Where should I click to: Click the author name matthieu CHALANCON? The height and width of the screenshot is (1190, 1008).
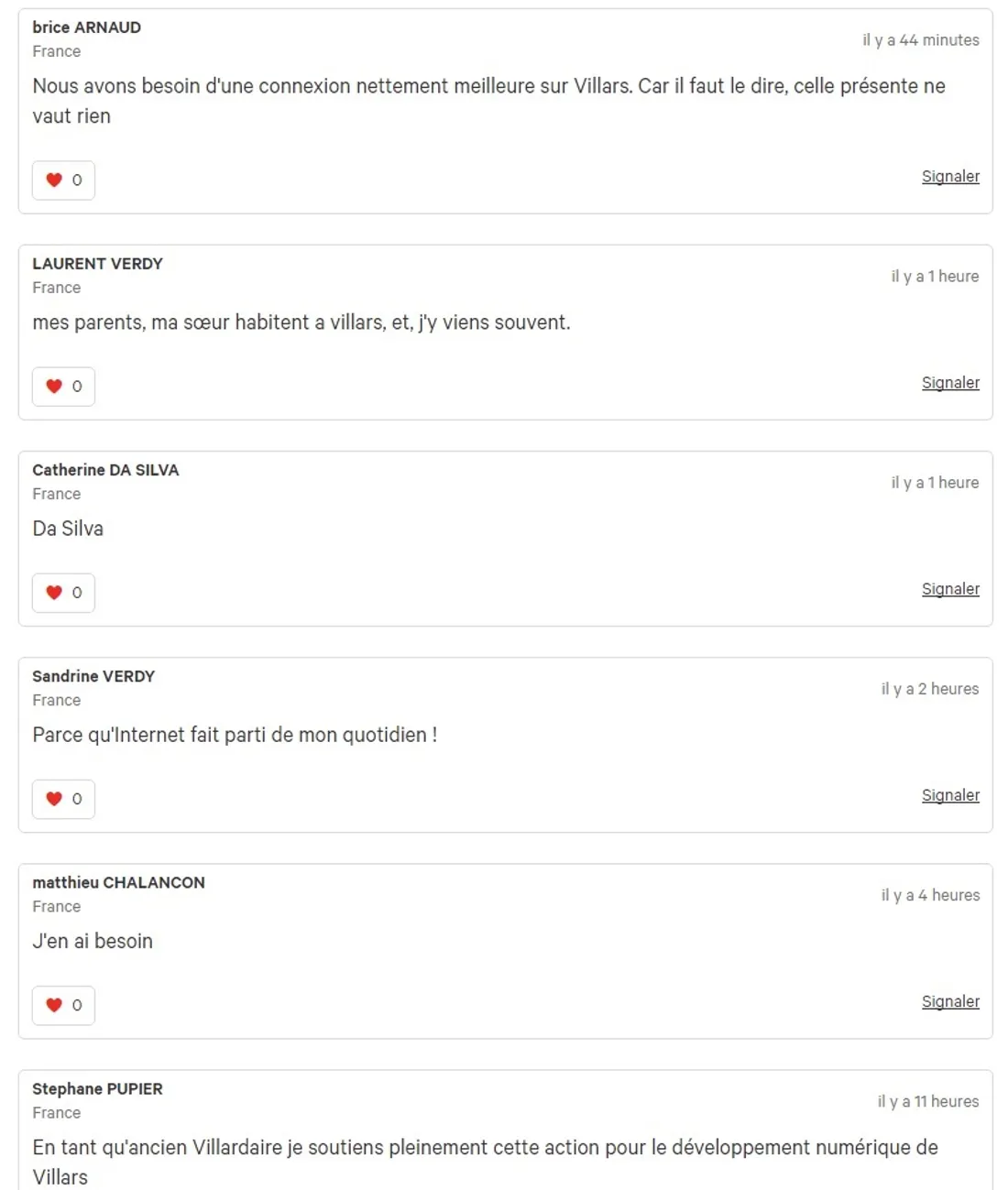118,882
